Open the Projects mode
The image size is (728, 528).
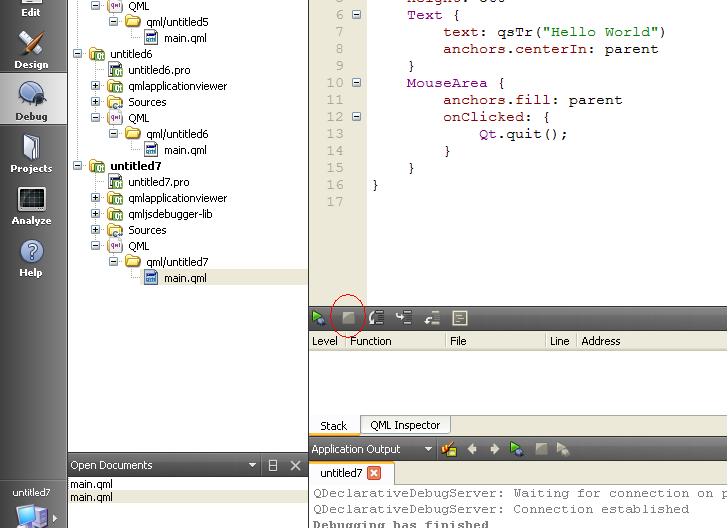point(31,153)
